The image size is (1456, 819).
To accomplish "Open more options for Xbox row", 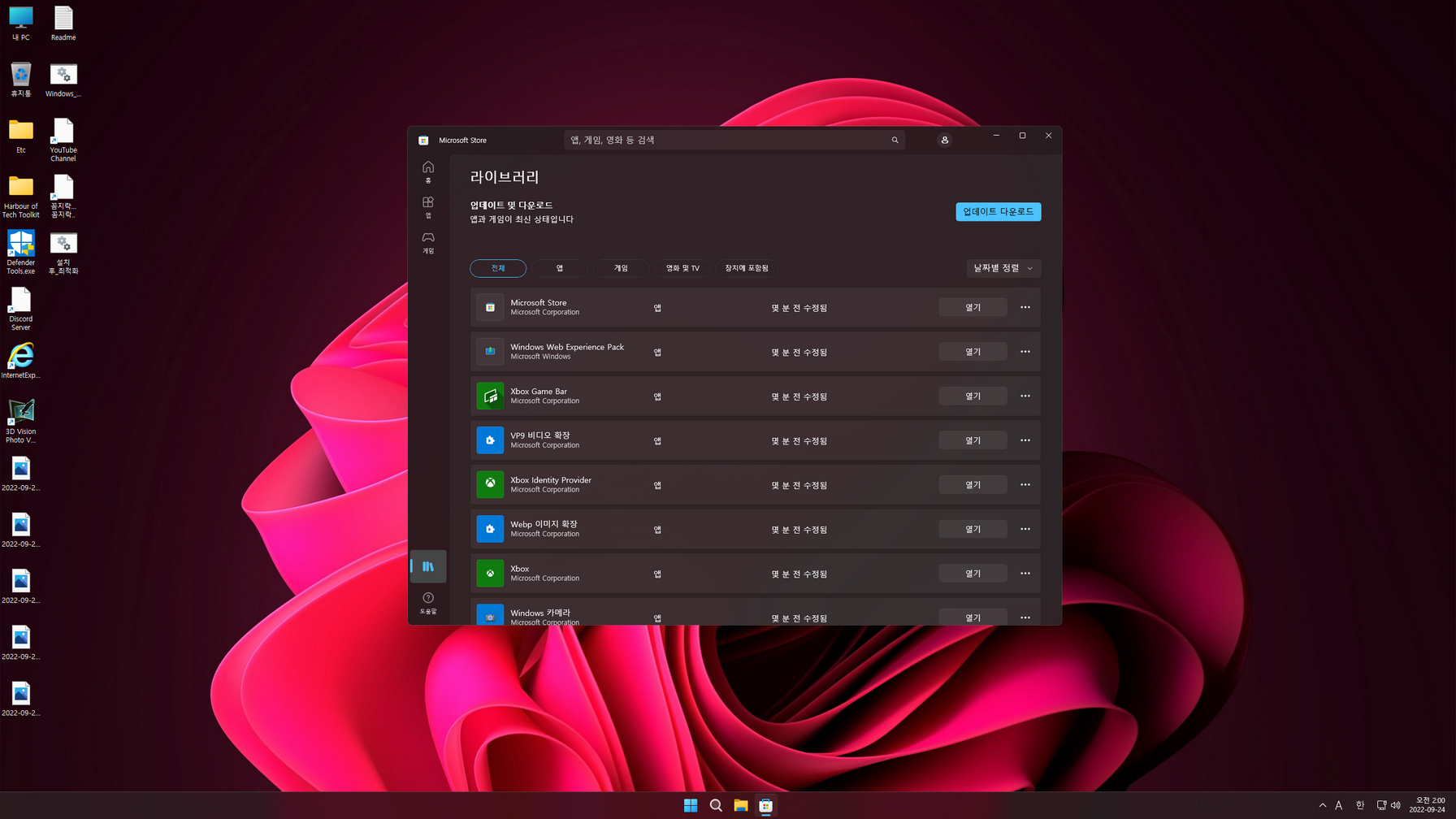I will pos(1025,574).
